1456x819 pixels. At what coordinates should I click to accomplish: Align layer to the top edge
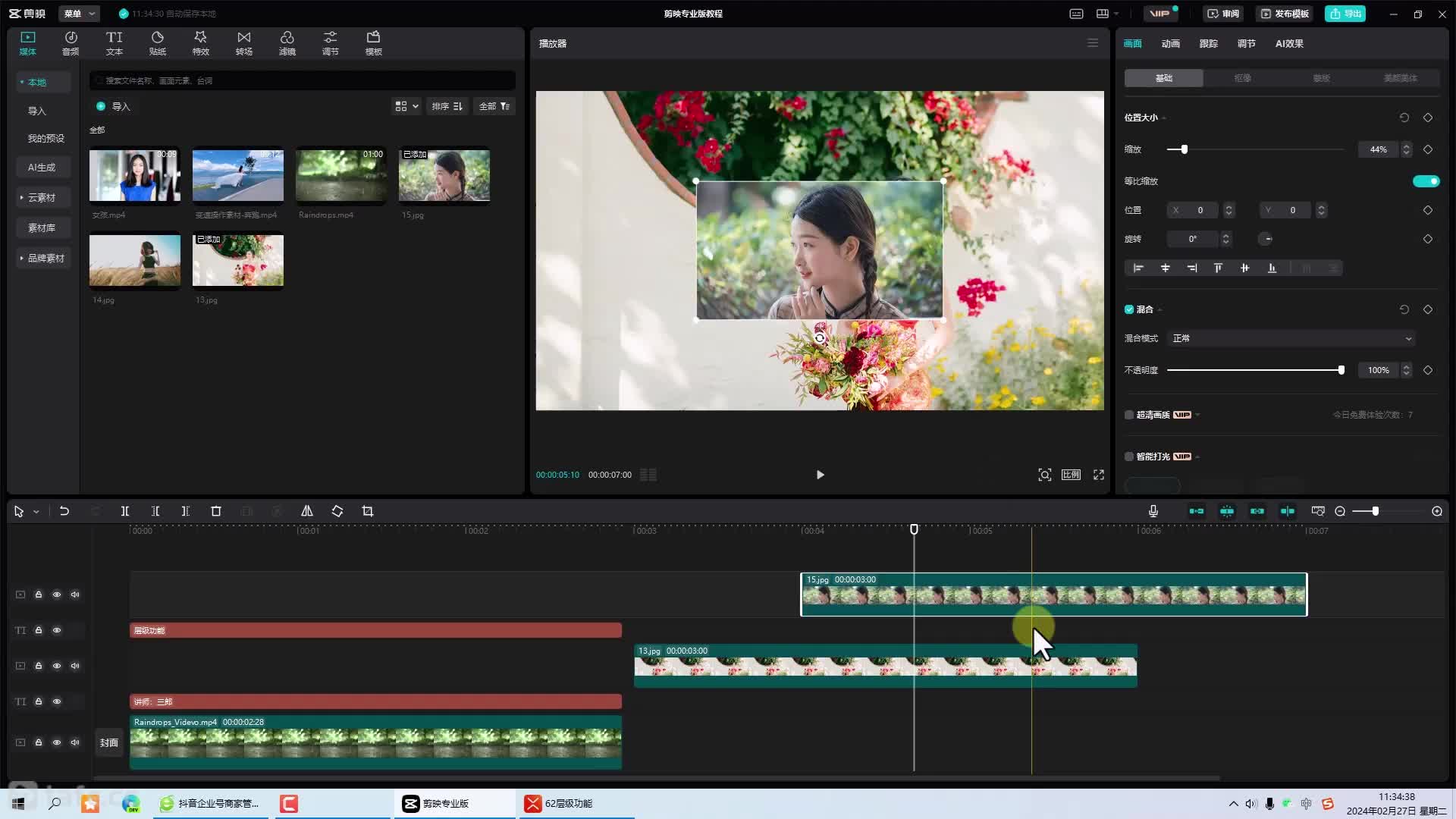[1218, 268]
